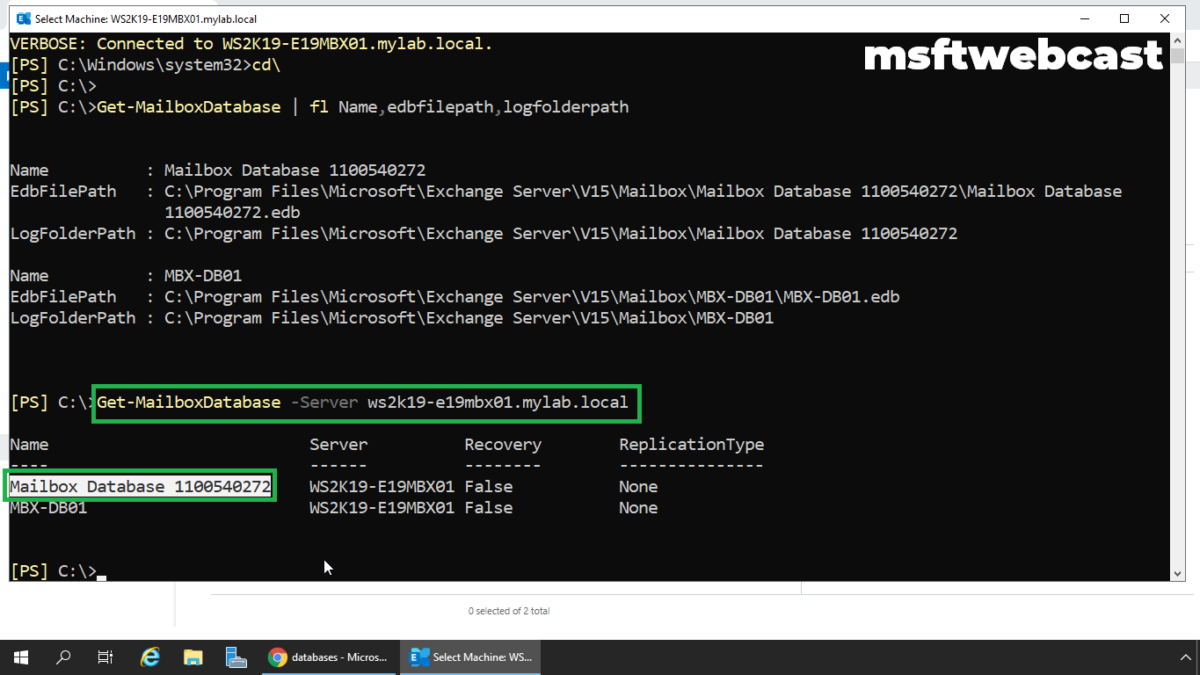
Task: Minimize the Select Machine window
Action: tap(1085, 17)
